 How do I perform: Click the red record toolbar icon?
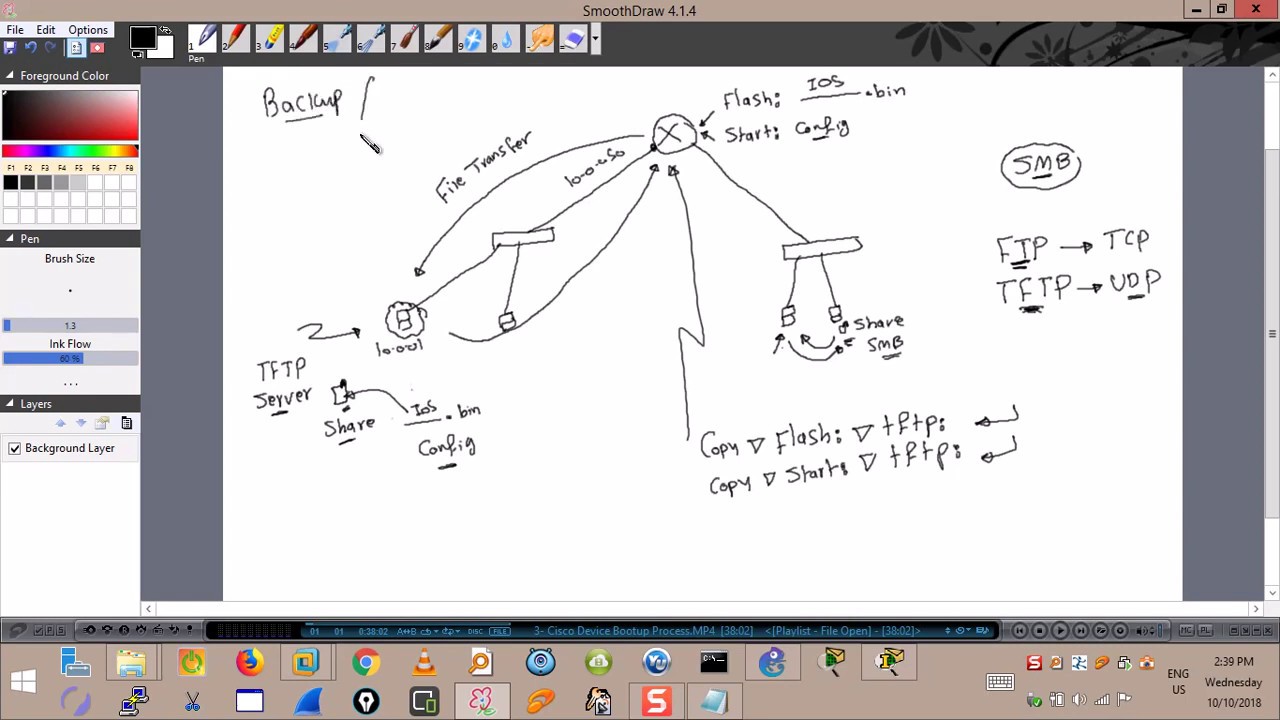click(97, 47)
